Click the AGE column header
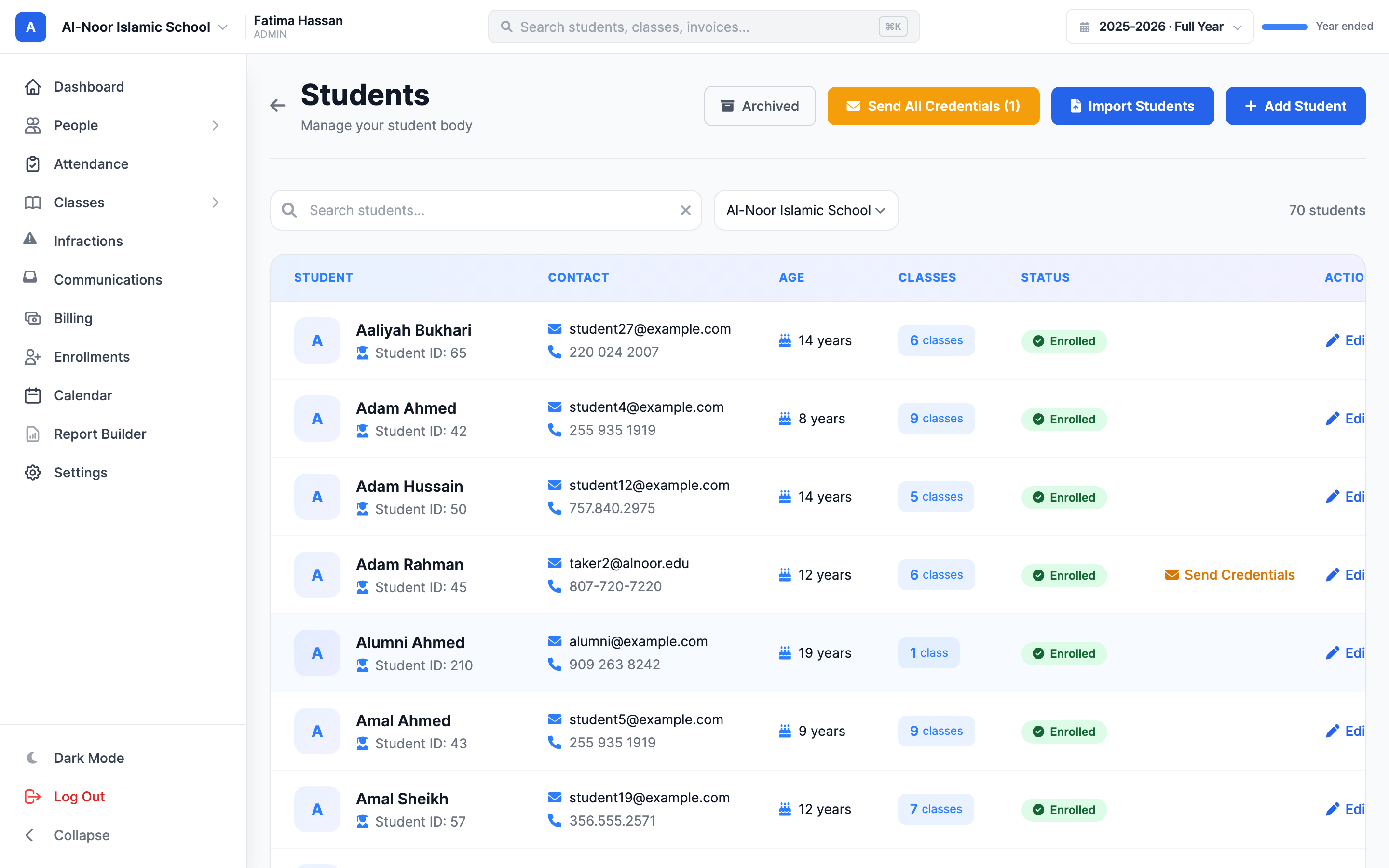1389x868 pixels. (x=791, y=277)
